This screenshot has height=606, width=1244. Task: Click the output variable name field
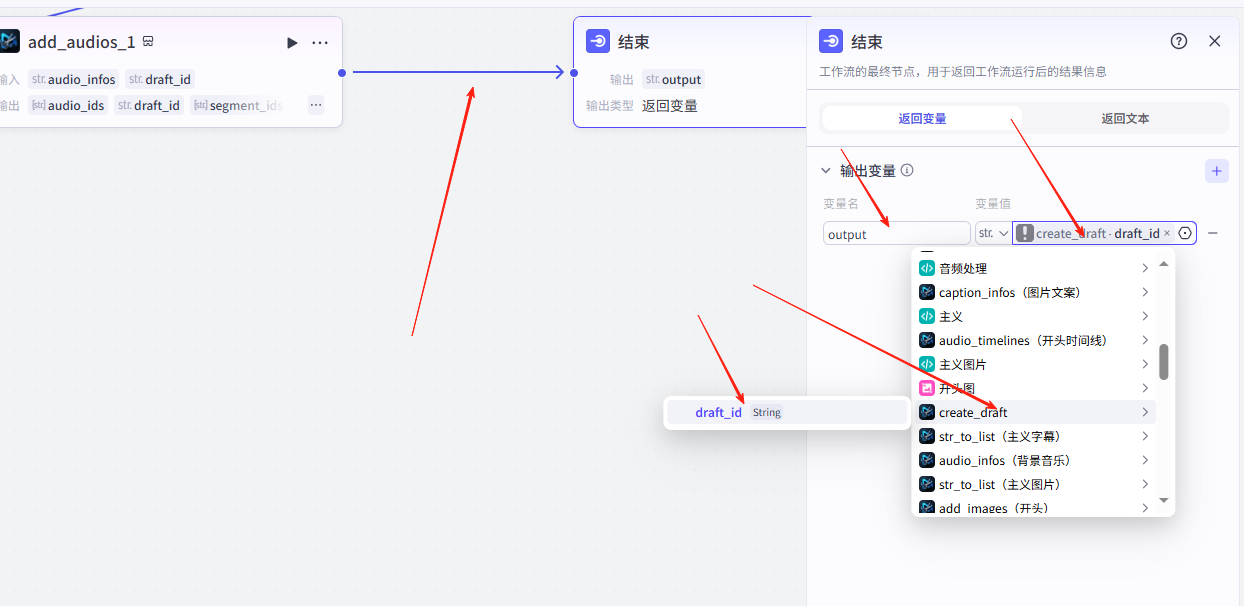coord(896,234)
